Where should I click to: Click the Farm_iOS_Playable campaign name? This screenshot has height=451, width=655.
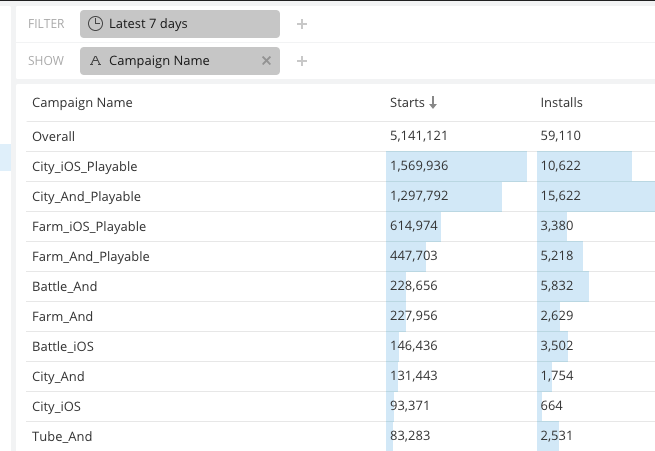(x=89, y=227)
